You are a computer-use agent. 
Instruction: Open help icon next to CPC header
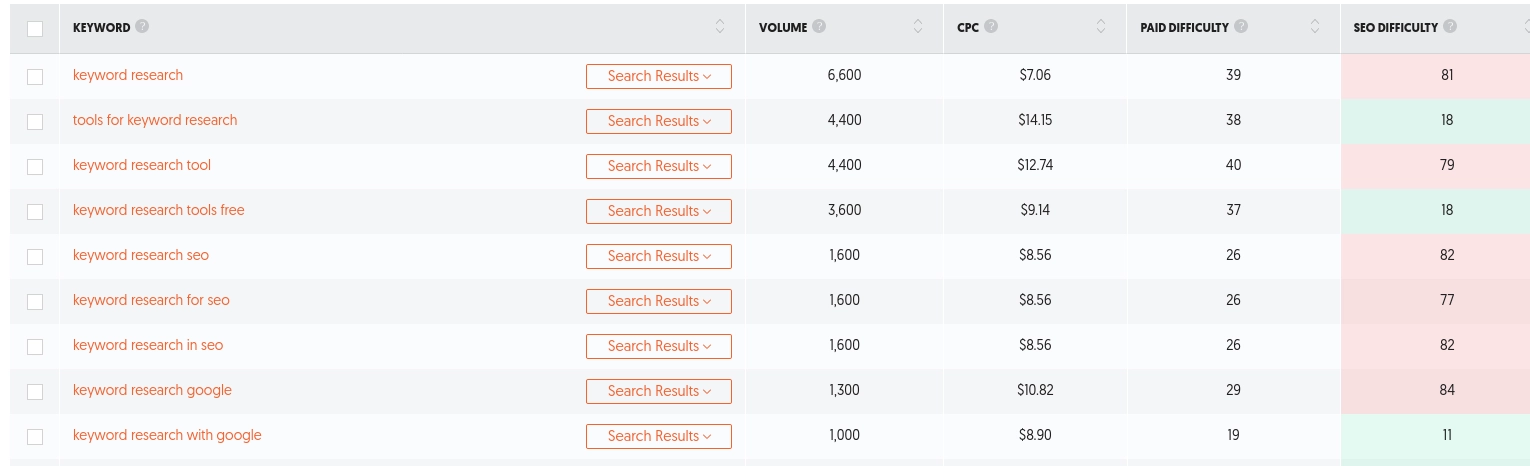(x=992, y=27)
